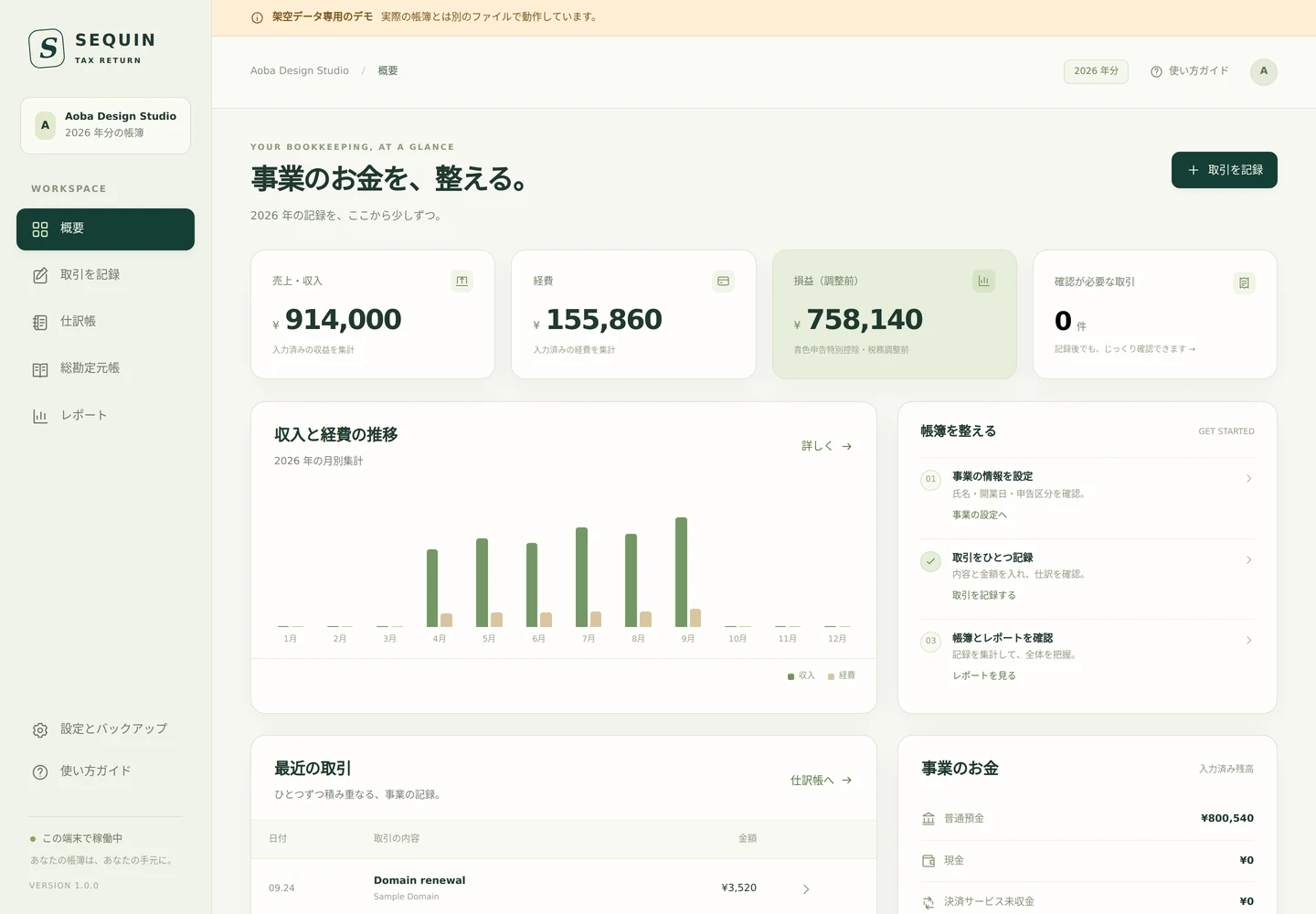Click the 決済サービス未収金 sync icon

pos(929,902)
